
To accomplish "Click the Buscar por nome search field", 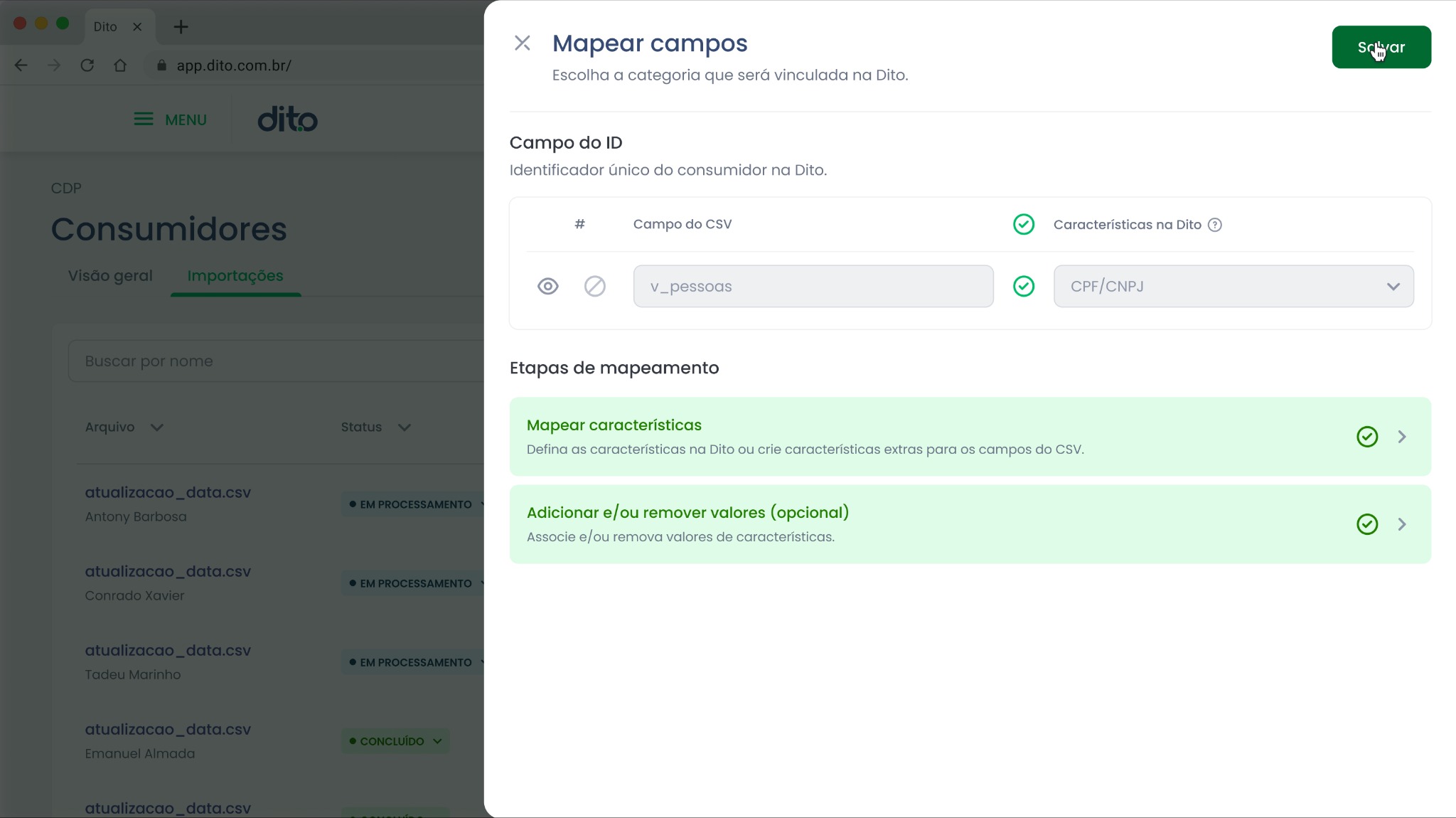I will (276, 361).
